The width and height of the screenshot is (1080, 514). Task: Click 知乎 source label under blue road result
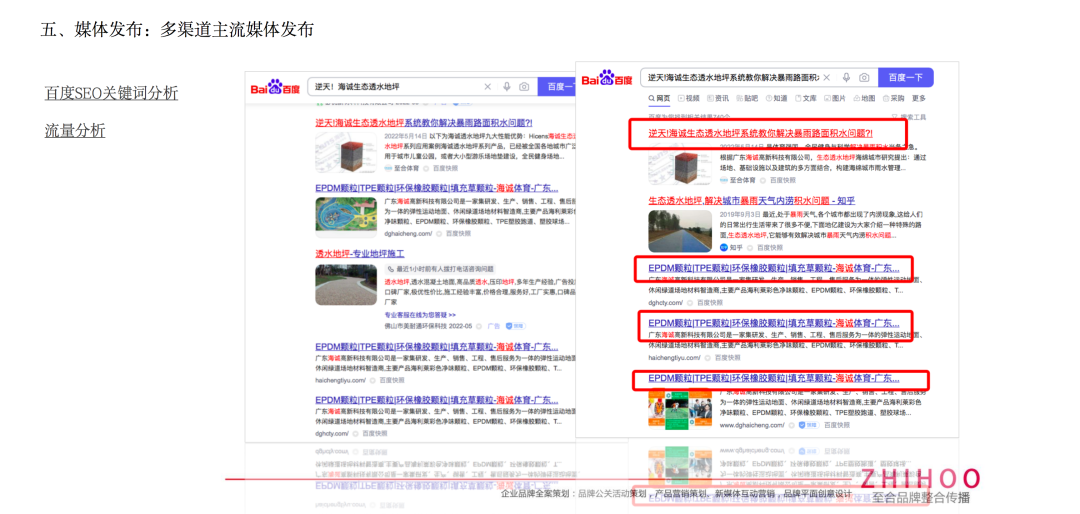[729, 247]
